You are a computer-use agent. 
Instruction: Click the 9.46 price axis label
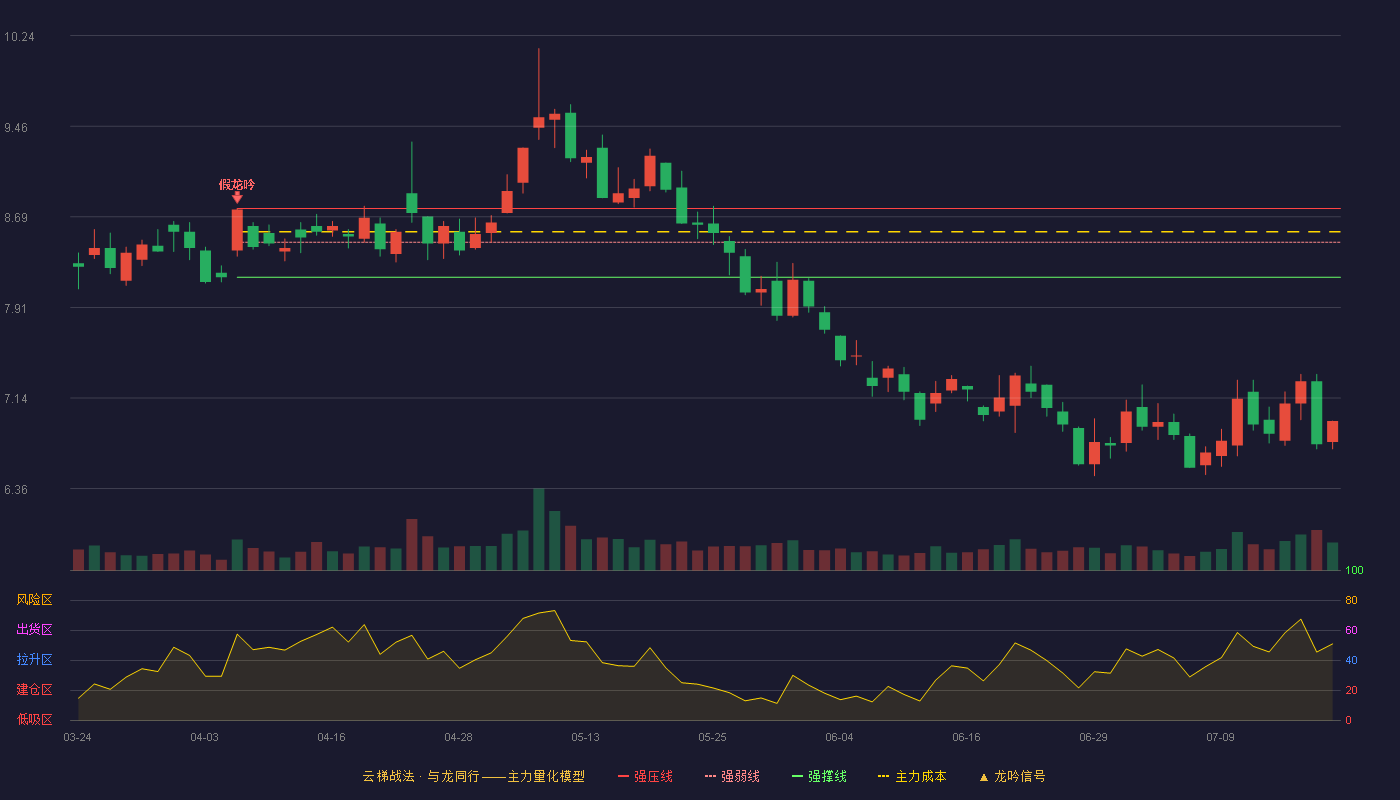point(16,127)
